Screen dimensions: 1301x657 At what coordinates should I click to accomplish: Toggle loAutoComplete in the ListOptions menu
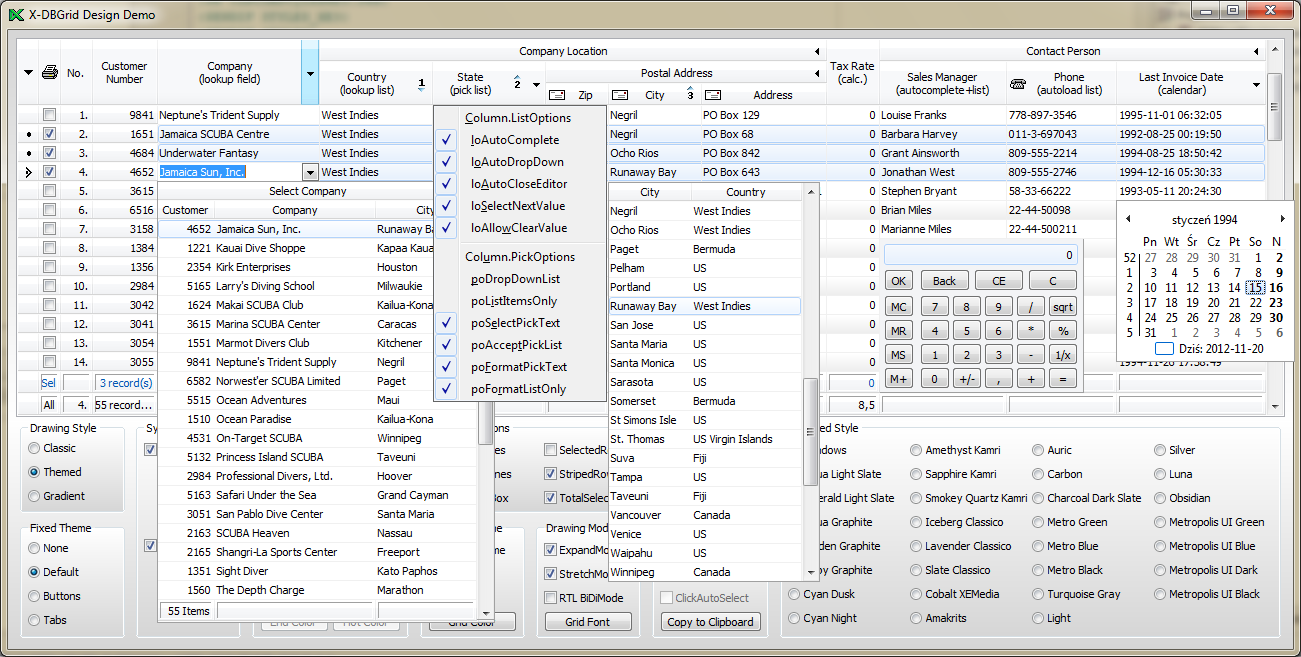[515, 140]
